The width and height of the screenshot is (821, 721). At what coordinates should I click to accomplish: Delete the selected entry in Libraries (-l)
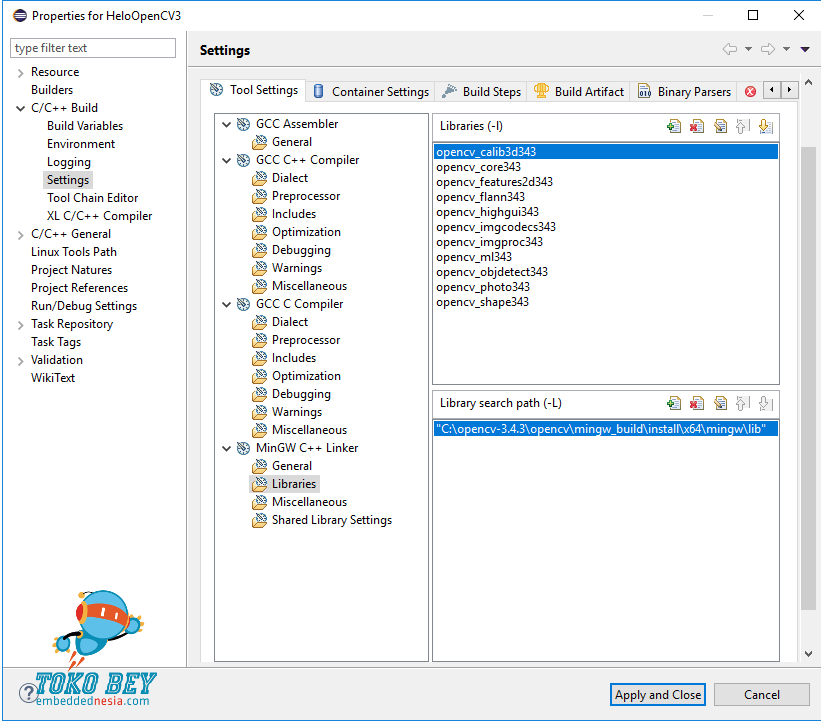tap(697, 126)
